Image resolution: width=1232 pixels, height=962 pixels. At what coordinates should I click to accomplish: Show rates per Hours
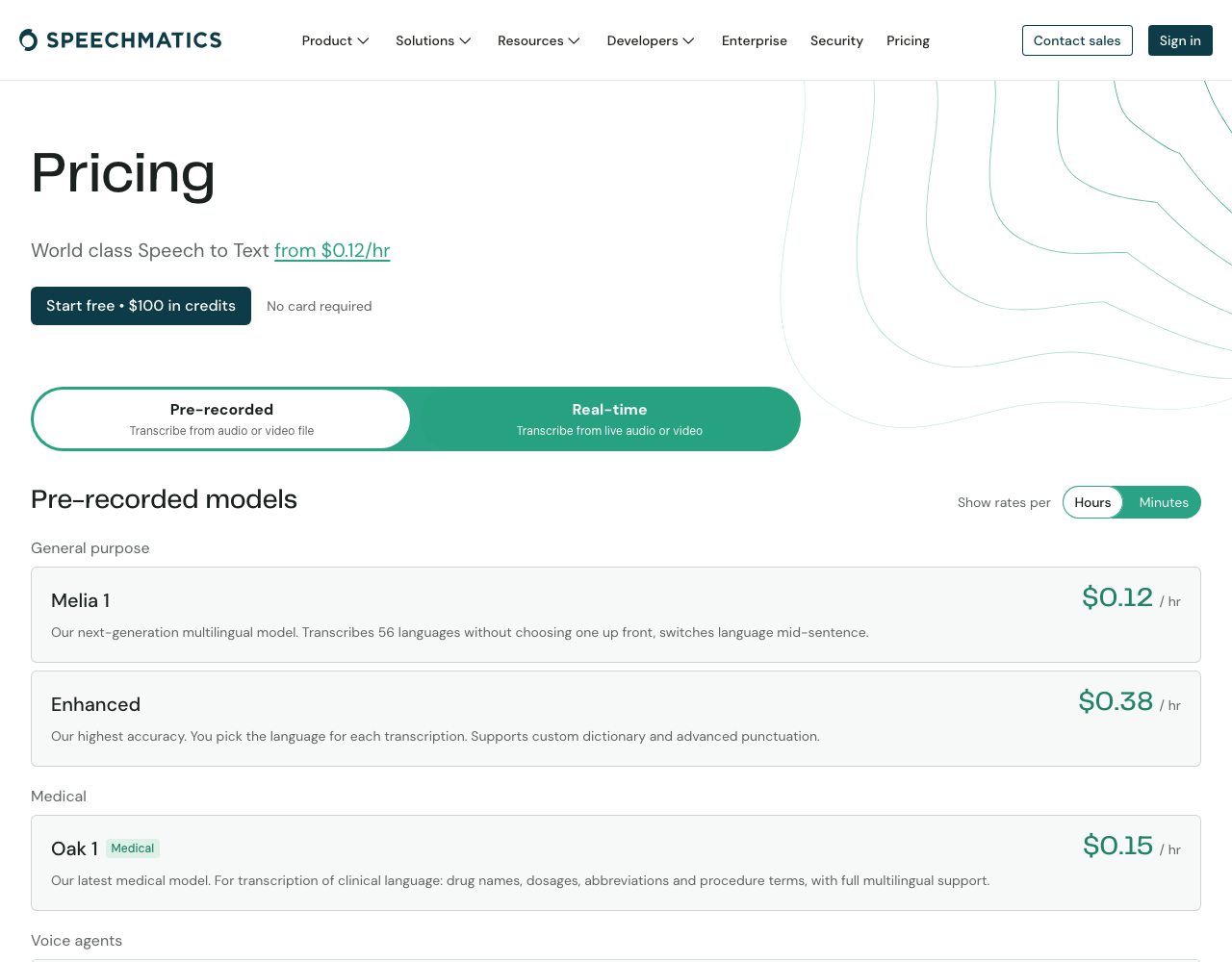pos(1092,502)
